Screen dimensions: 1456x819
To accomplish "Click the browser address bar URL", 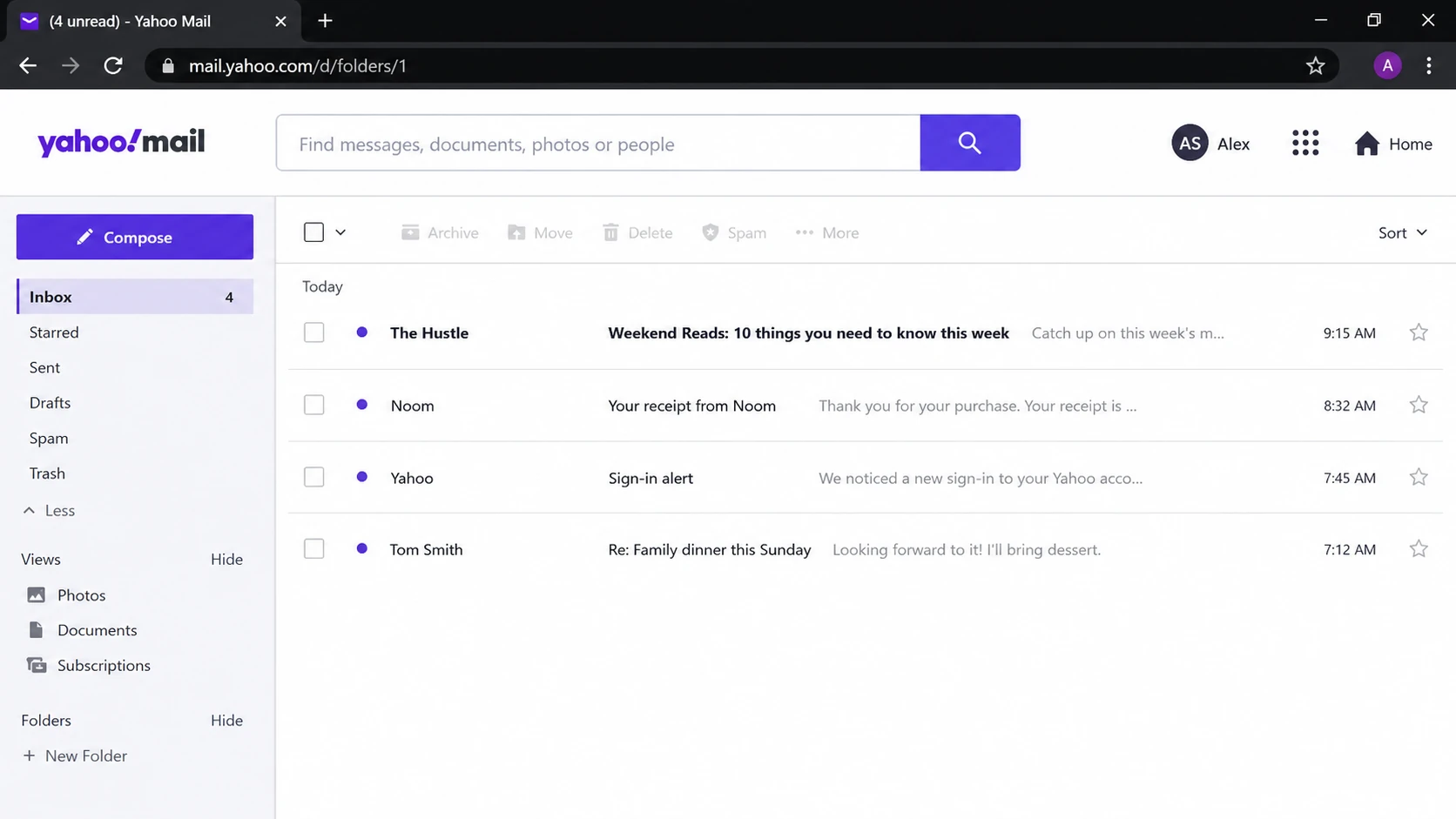I will pos(298,66).
